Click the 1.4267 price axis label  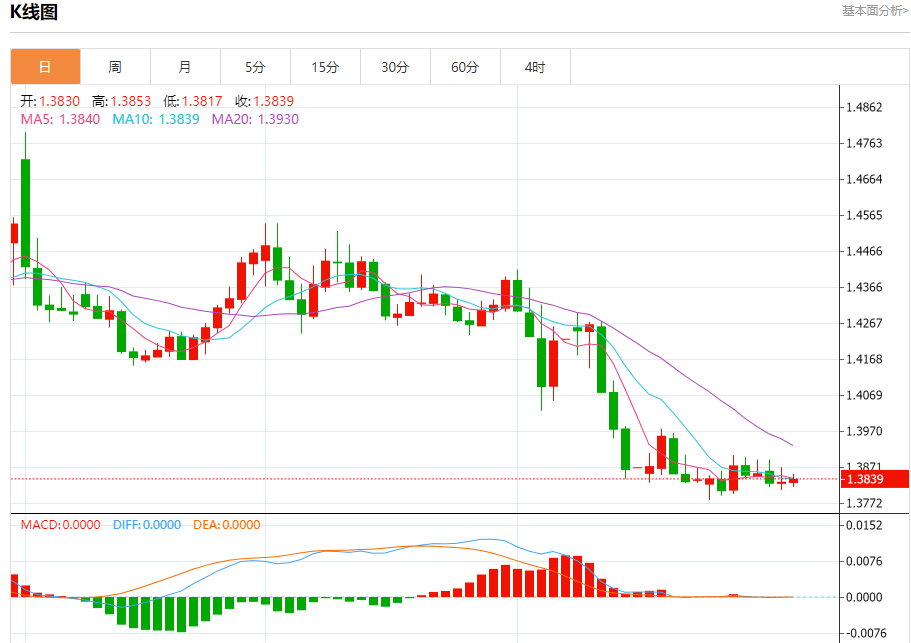click(865, 324)
